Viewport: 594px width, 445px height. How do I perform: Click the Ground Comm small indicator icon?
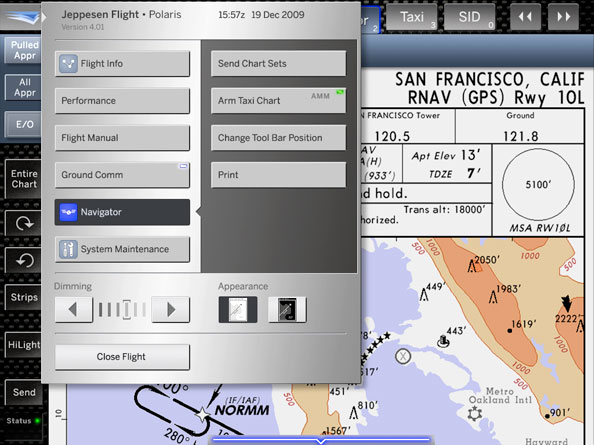[183, 166]
